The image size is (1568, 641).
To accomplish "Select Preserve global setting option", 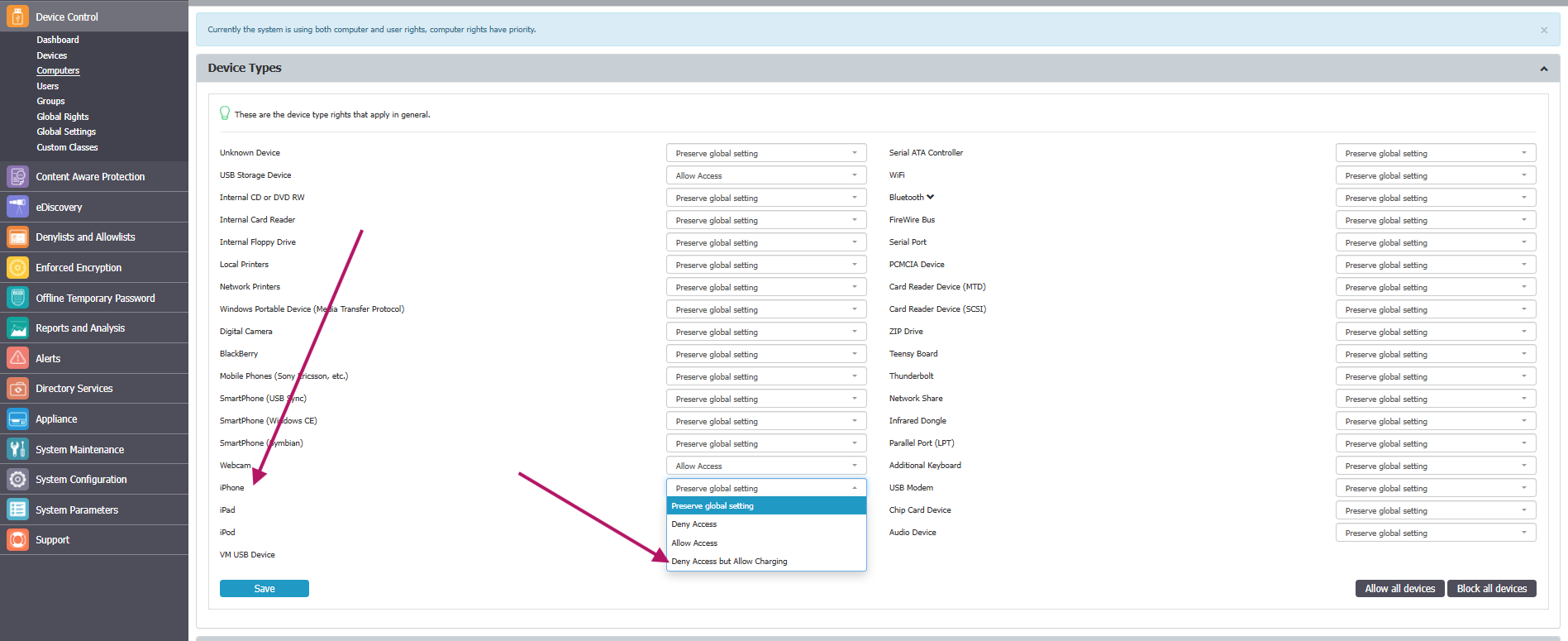I will click(x=766, y=506).
